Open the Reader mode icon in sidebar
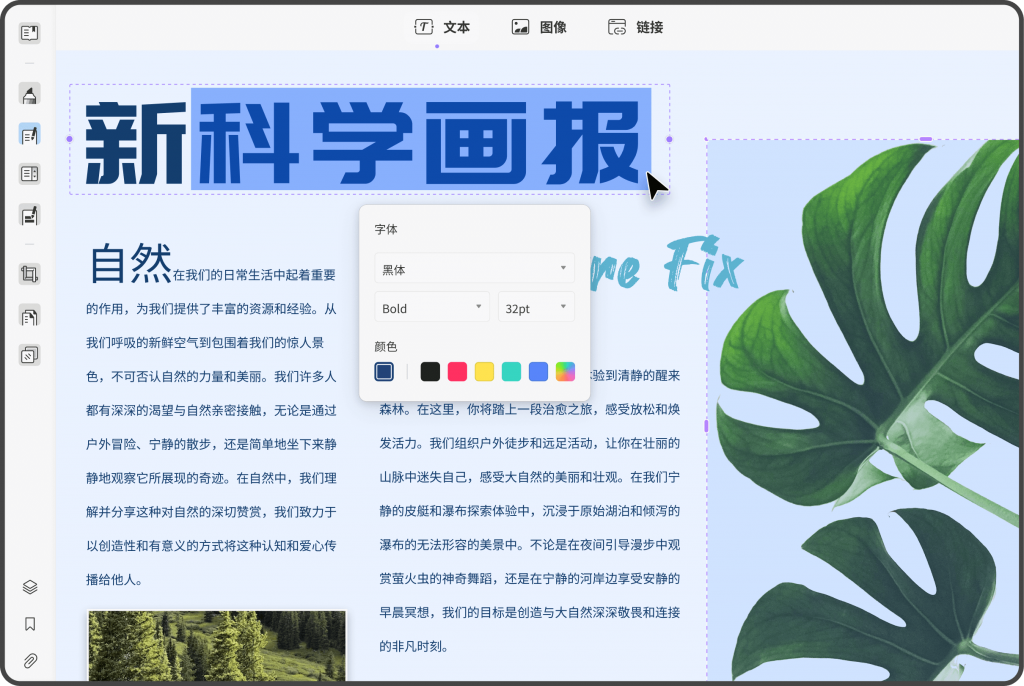Screen dimensions: 1024x686 [x=30, y=33]
